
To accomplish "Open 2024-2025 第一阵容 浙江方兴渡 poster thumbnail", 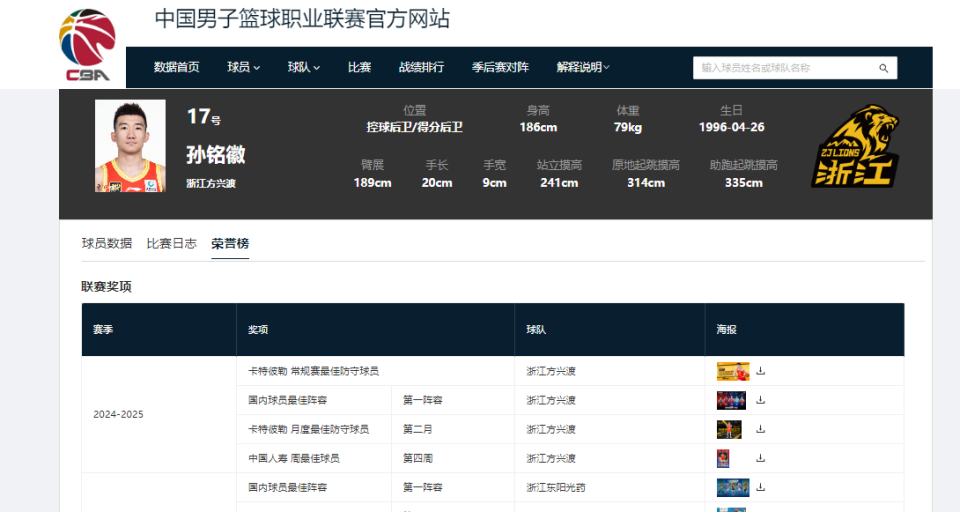I will [x=732, y=401].
